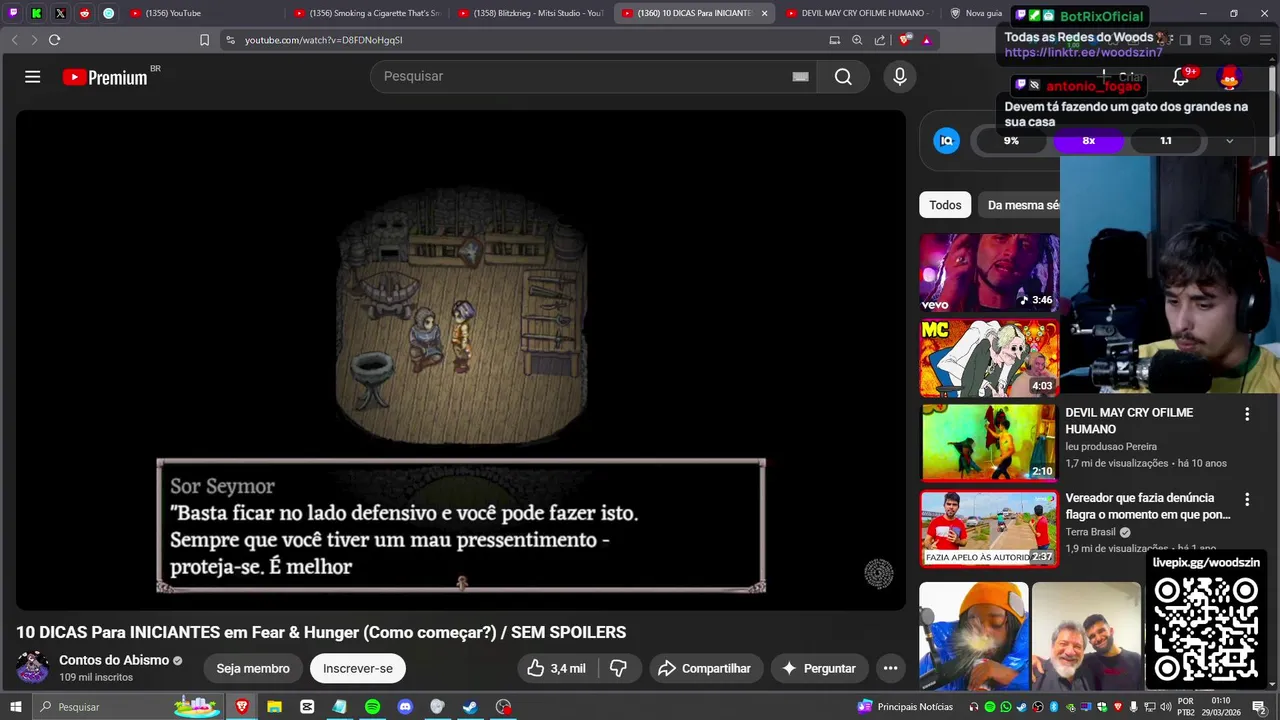Open the Terra Brasil channel link
Screen dimensions: 1280x720
1090,532
